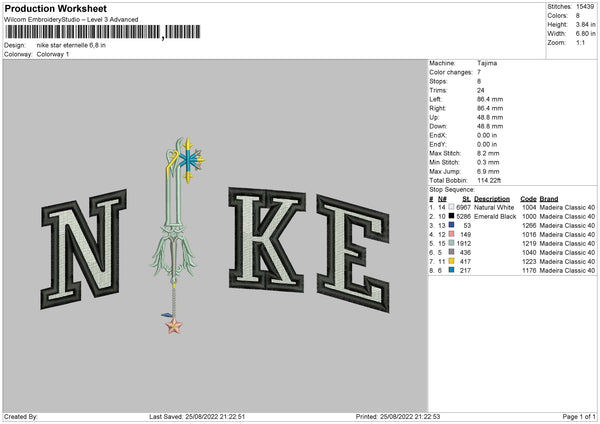Screen dimensions: 600x424
Task: Click the Stitches value 15439
Action: 585,7
